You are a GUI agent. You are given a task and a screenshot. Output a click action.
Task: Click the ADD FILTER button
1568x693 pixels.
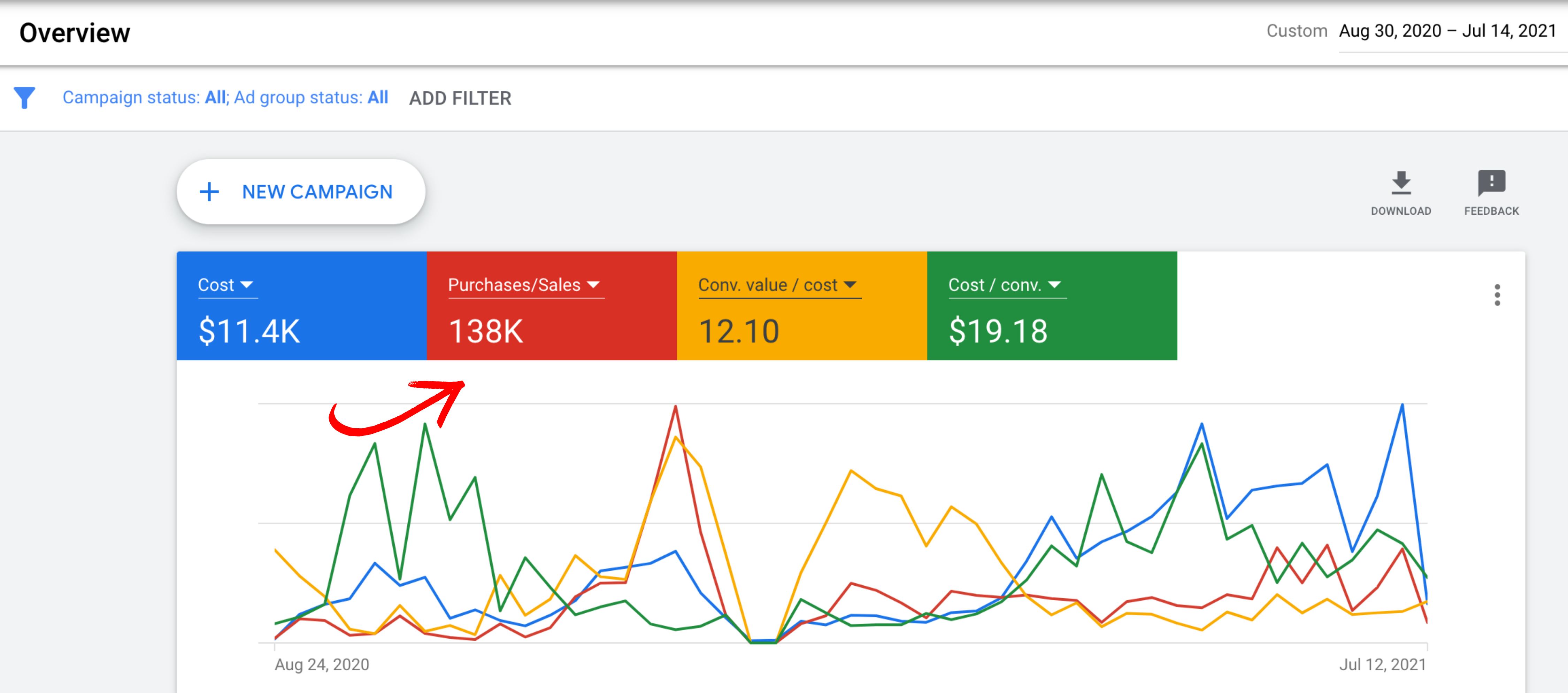[x=460, y=98]
